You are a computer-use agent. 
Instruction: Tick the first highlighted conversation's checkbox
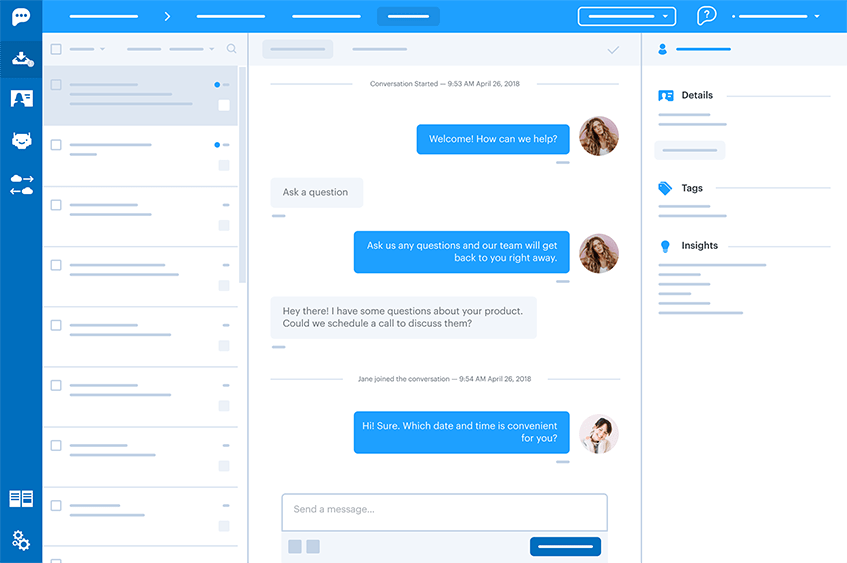[56, 85]
